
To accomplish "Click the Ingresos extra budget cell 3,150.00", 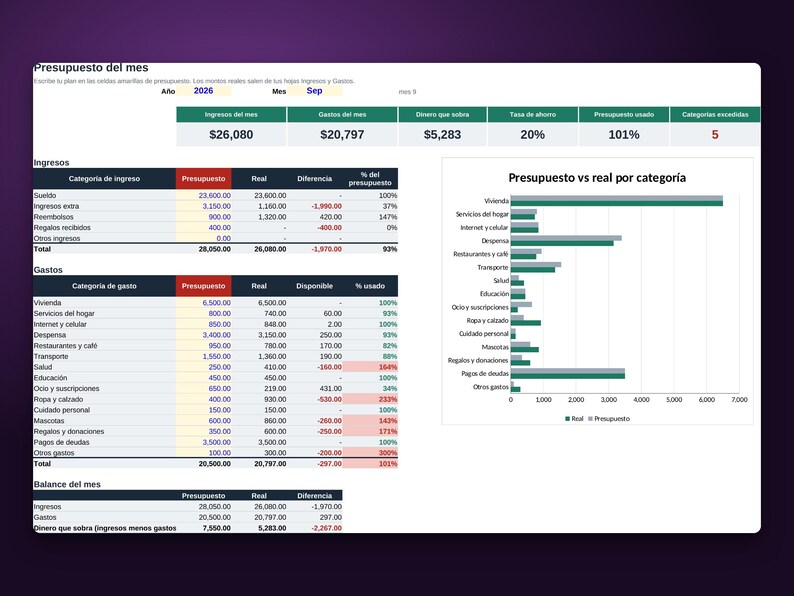I will (204, 206).
